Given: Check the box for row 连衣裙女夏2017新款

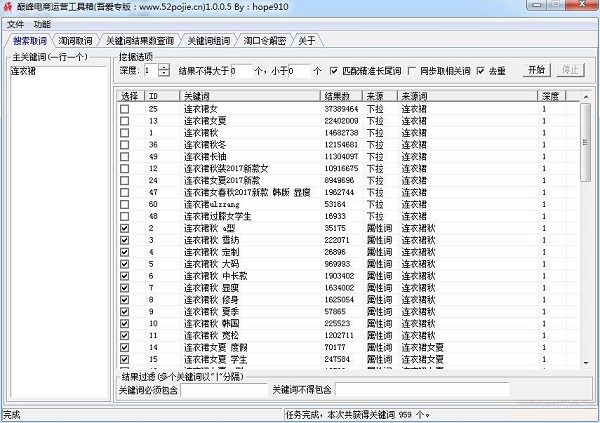Looking at the screenshot, I should point(124,180).
